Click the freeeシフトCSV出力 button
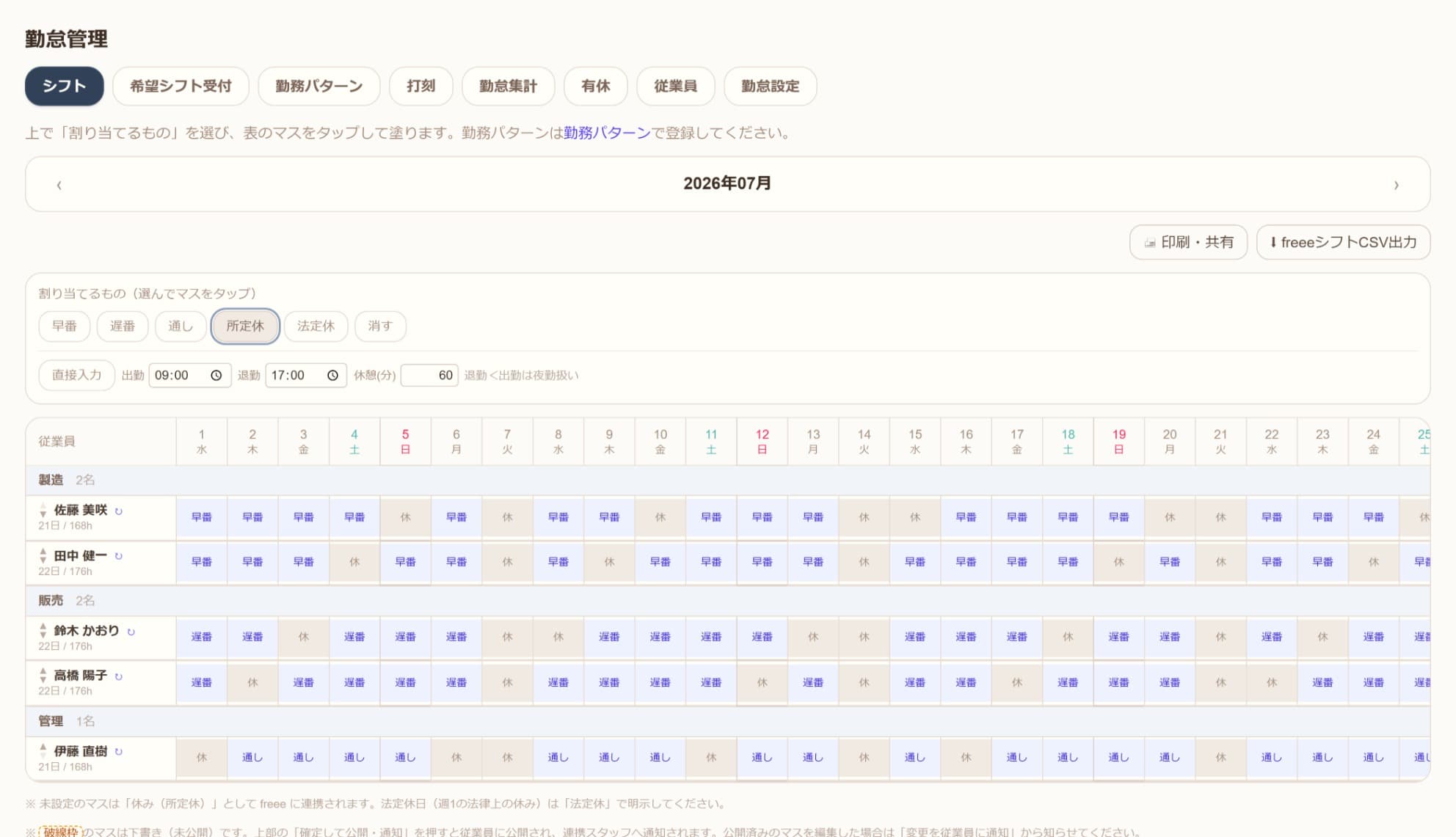This screenshot has width=1456, height=837. click(x=1344, y=242)
